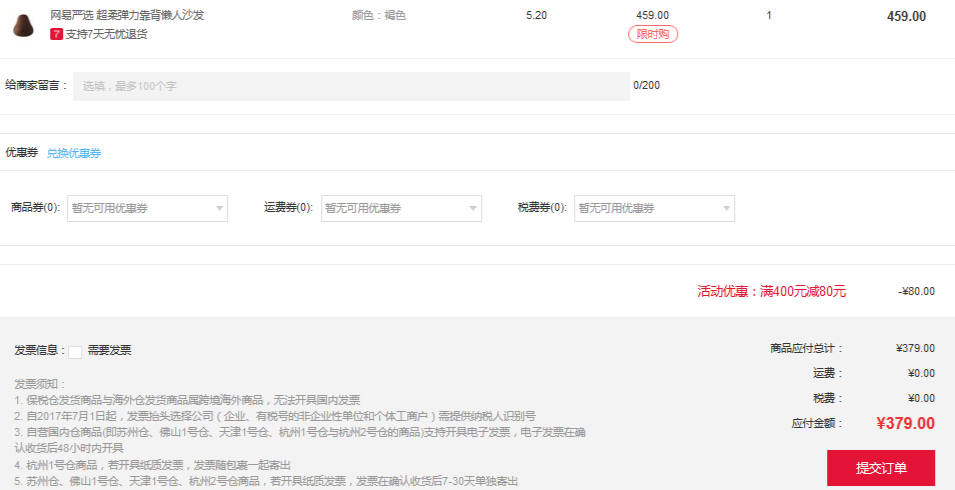Click the bold subtotal 459.00
Image resolution: width=955 pixels, height=490 pixels.
click(906, 16)
